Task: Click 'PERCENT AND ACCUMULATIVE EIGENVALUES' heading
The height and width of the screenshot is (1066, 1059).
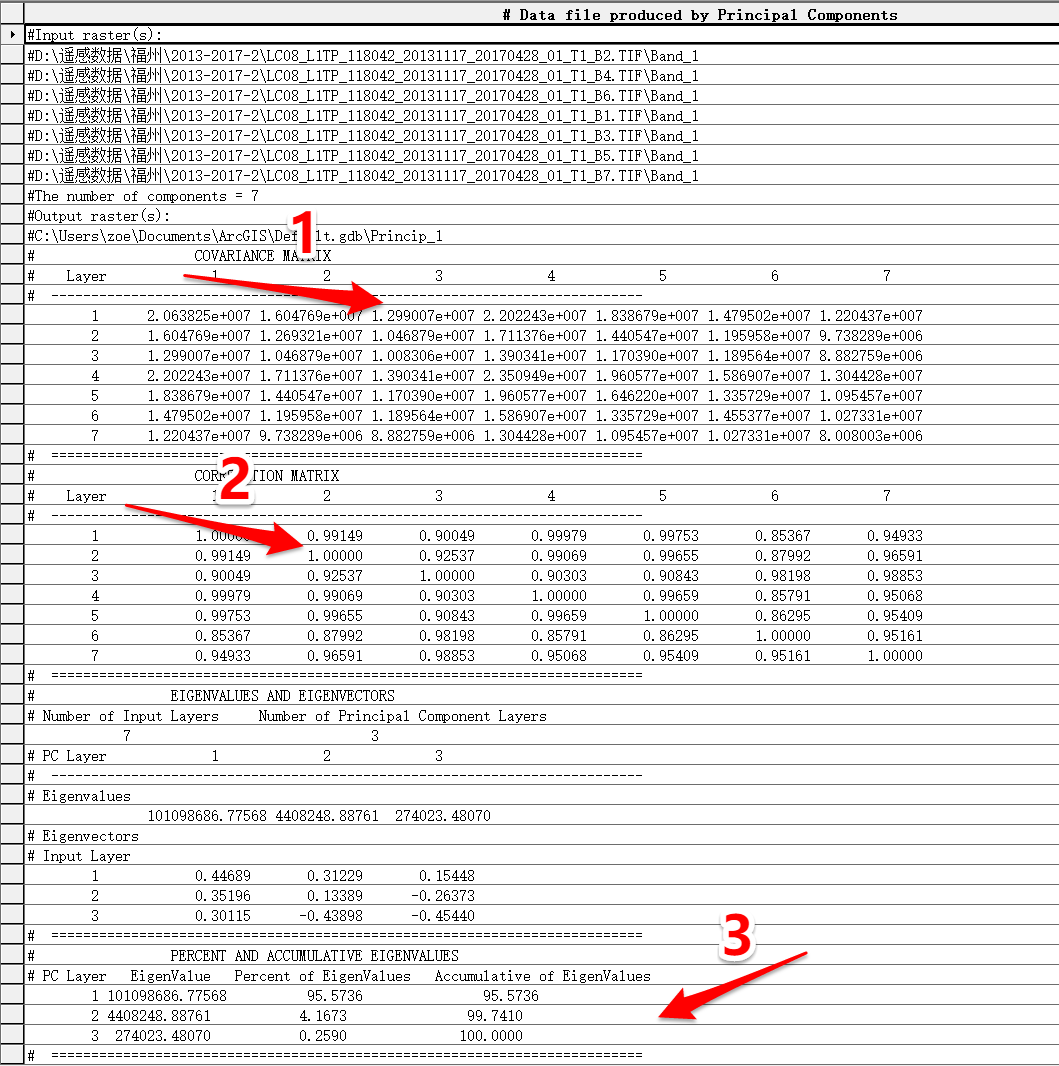Action: (314, 956)
